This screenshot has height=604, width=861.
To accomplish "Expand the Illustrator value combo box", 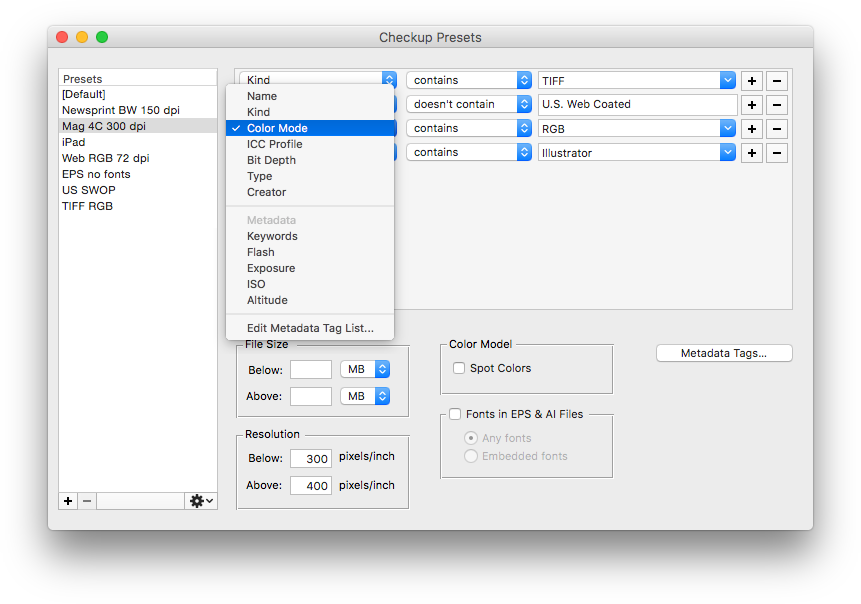I will [x=728, y=153].
